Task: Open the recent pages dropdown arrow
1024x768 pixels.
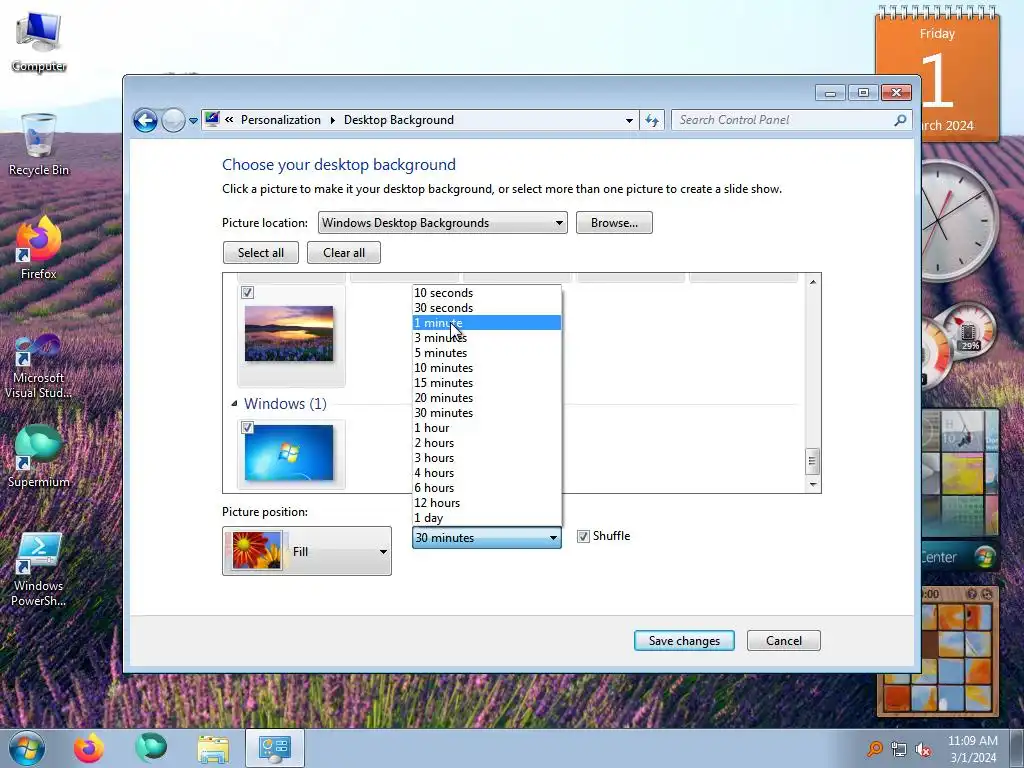Action: click(193, 121)
